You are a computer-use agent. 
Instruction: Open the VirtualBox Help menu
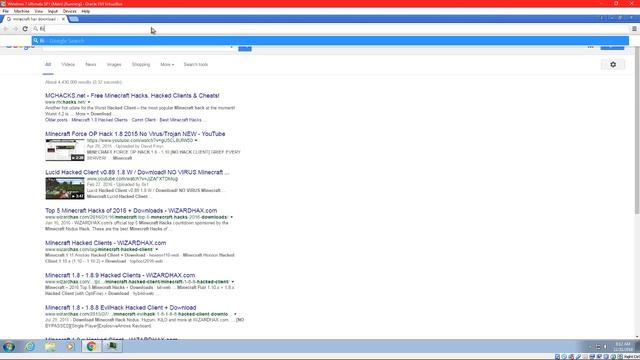pos(85,11)
